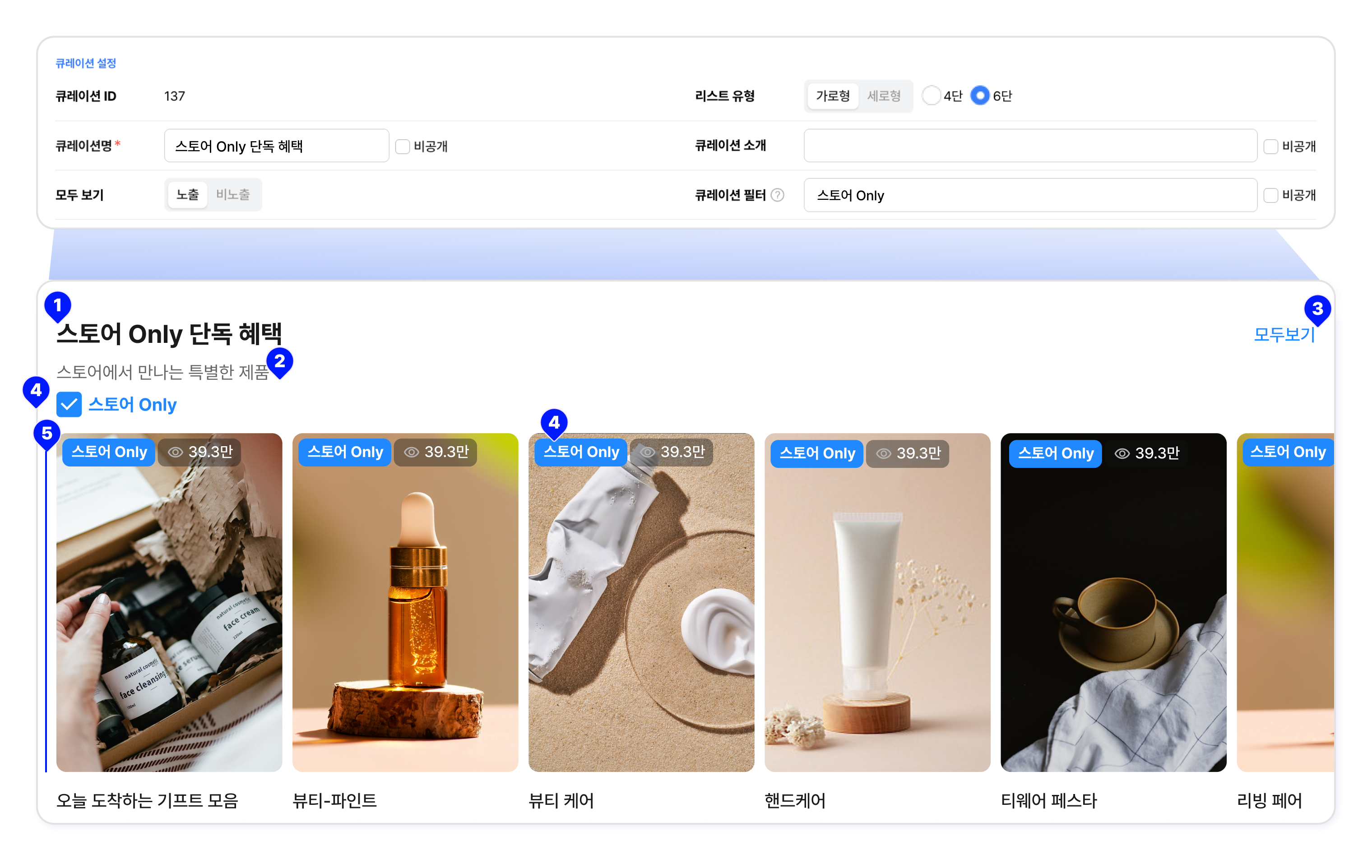The height and width of the screenshot is (868, 1372).
Task: Set 모두 보기 to 비노출
Action: 233,195
